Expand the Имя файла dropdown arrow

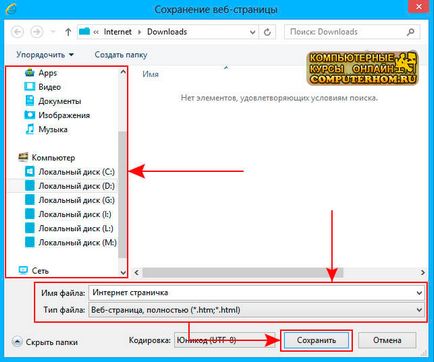pos(419,293)
